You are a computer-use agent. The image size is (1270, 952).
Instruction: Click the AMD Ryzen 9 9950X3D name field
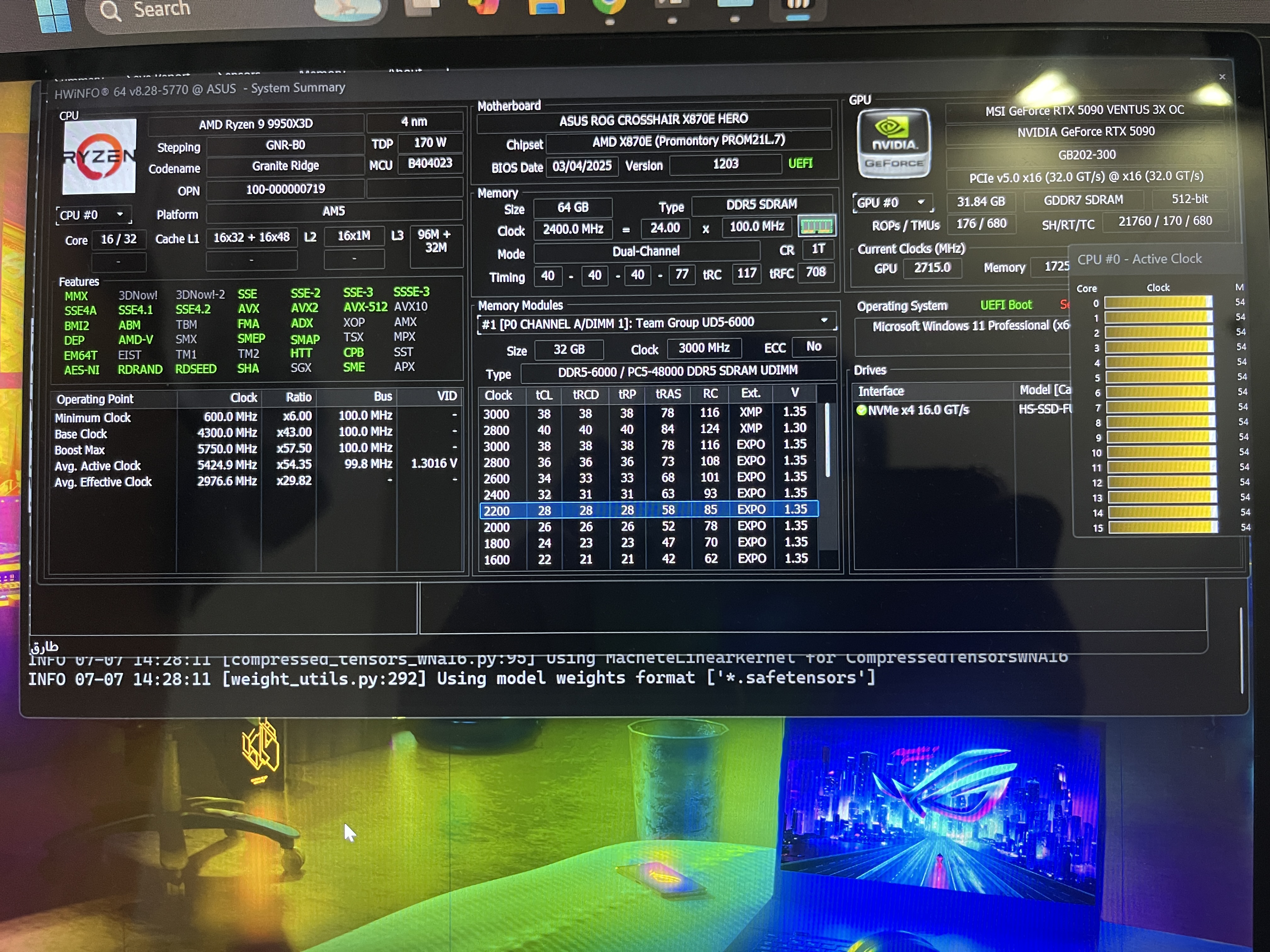click(256, 124)
